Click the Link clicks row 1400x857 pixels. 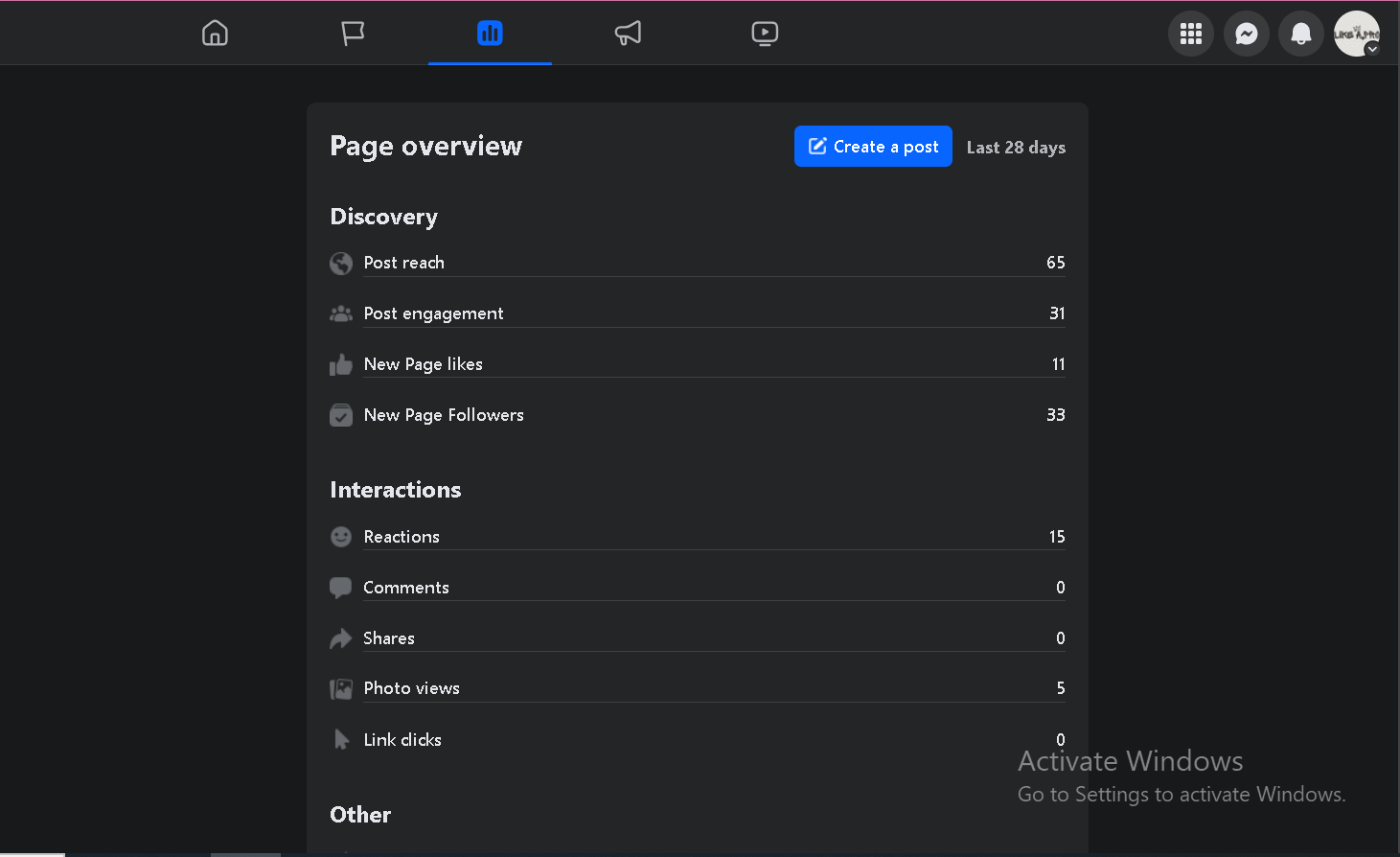697,740
